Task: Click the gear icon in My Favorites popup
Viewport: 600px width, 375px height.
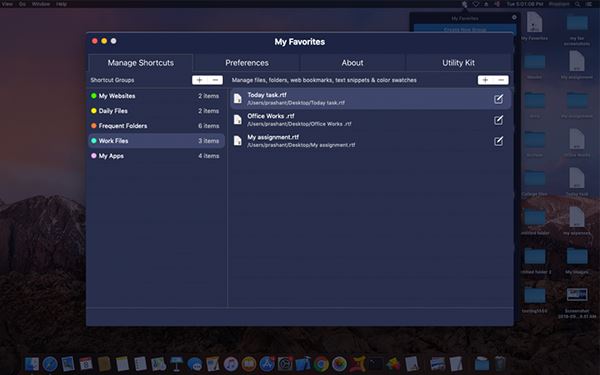Action: (x=514, y=17)
